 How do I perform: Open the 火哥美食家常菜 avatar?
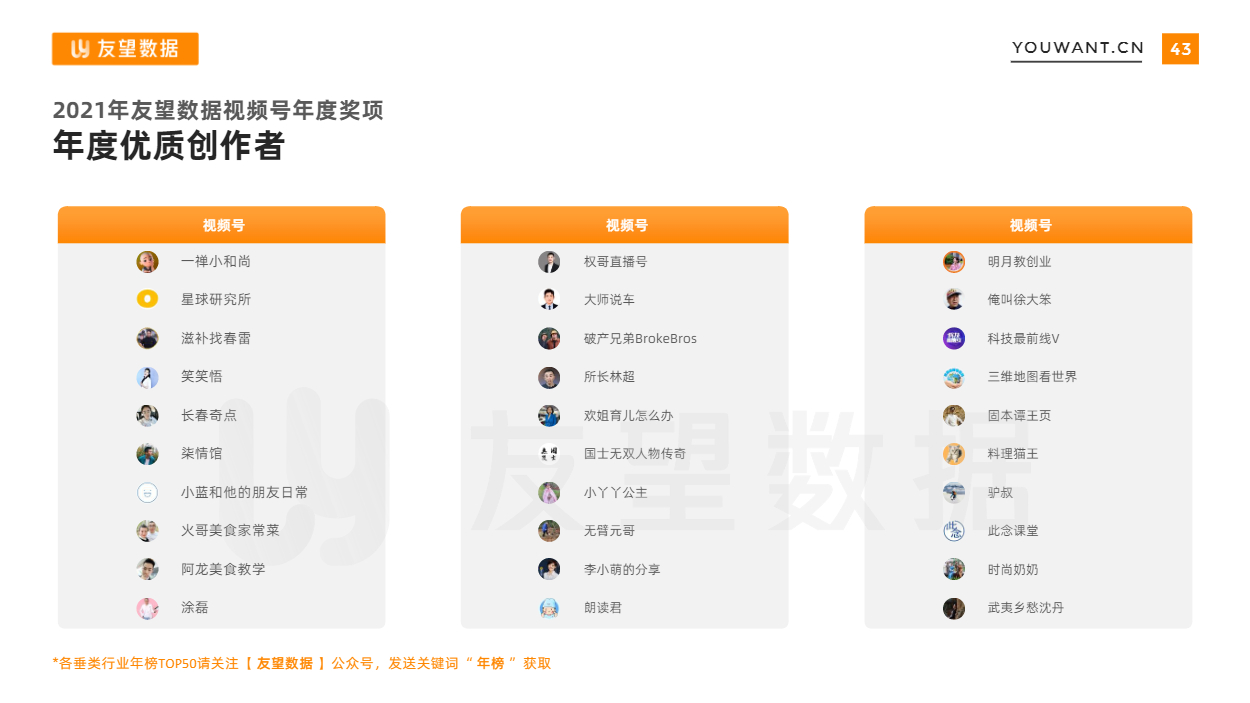(x=147, y=531)
